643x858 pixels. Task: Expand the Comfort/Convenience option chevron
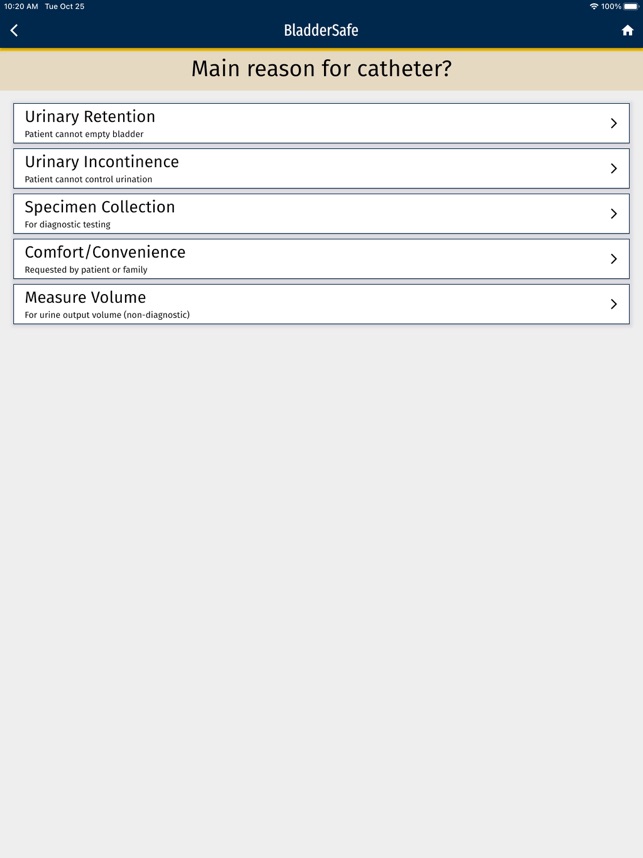point(613,258)
